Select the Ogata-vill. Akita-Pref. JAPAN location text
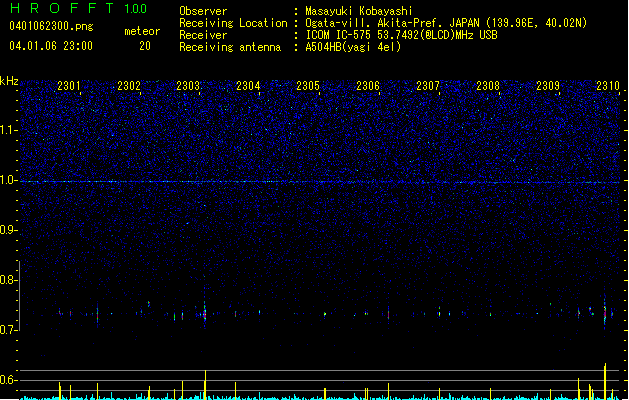Screen dimensions: 629x400 (x=446, y=23)
